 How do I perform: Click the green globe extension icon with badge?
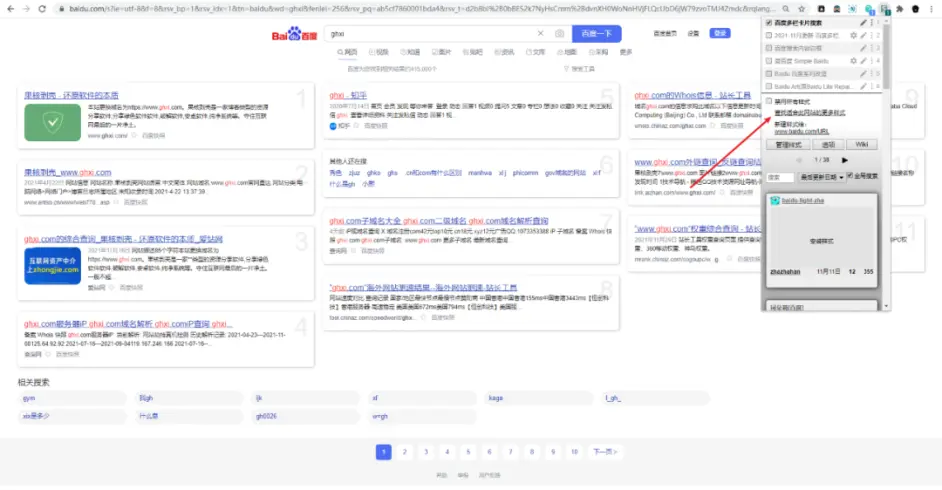pyautogui.click(x=869, y=9)
